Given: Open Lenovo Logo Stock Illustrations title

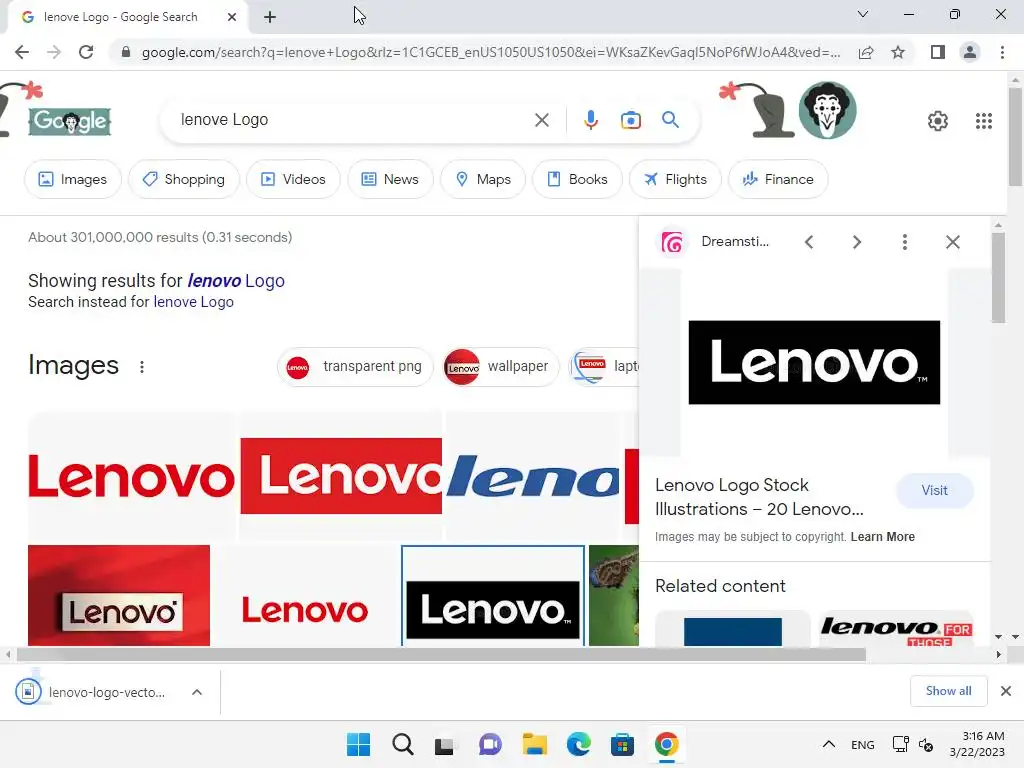Looking at the screenshot, I should point(759,497).
